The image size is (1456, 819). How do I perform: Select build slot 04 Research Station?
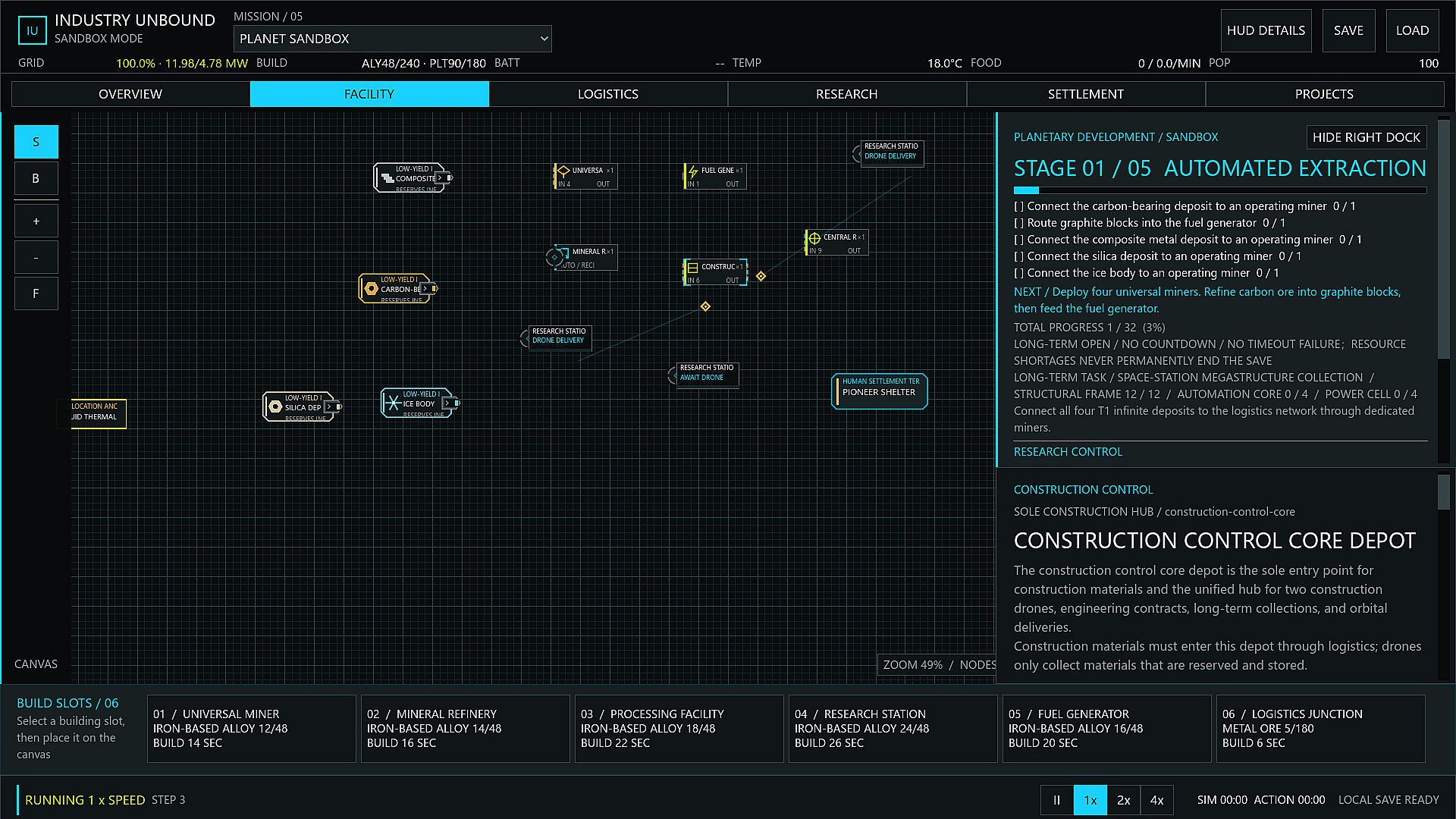(893, 729)
